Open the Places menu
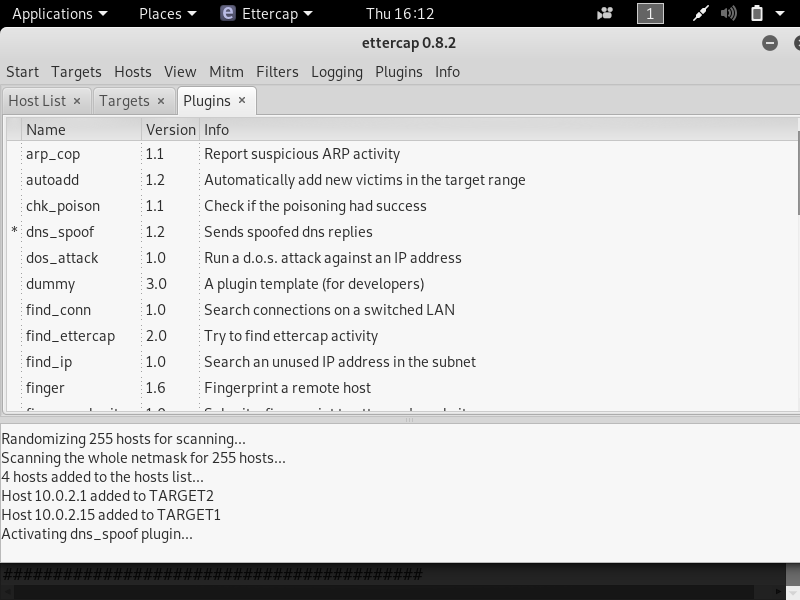 point(167,14)
